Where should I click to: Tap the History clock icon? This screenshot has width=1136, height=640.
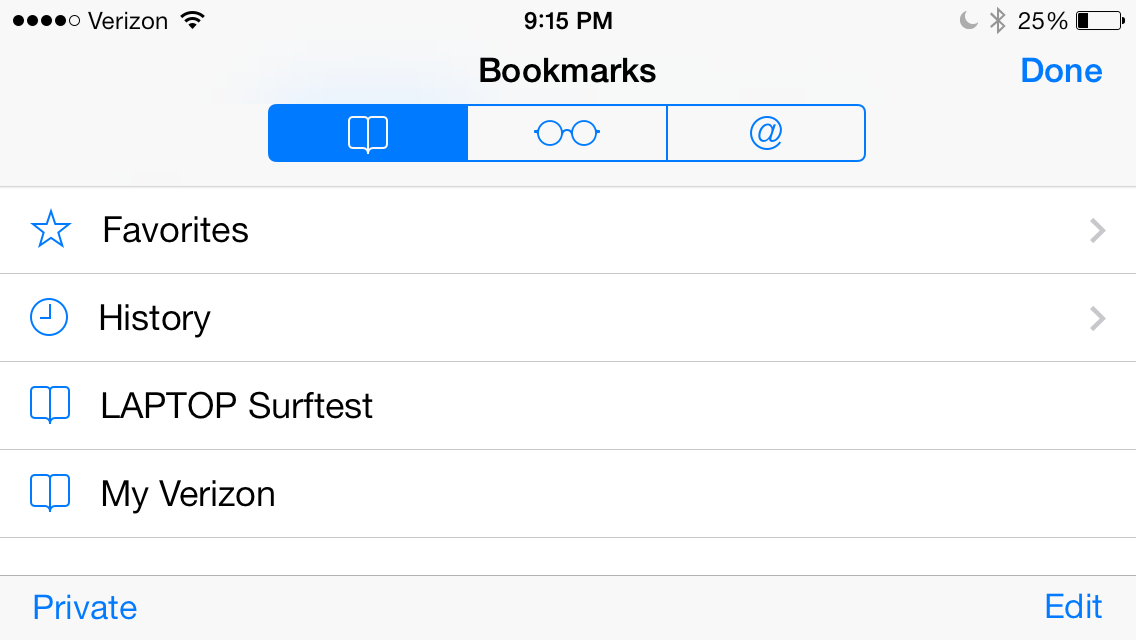pyautogui.click(x=50, y=318)
